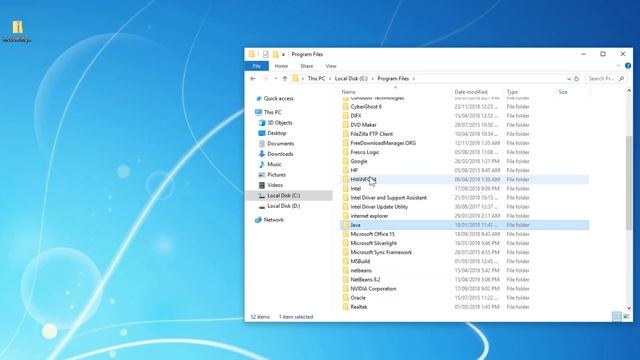This screenshot has height=360, width=640.
Task: Open the File menu
Action: tap(257, 66)
